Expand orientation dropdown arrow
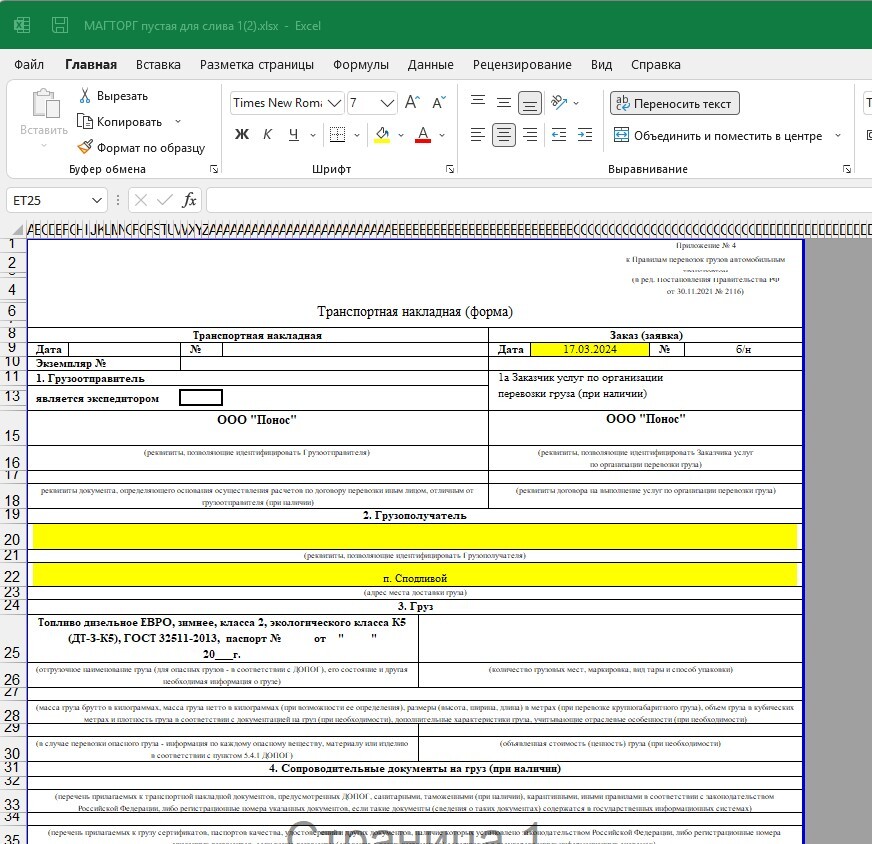 point(576,103)
